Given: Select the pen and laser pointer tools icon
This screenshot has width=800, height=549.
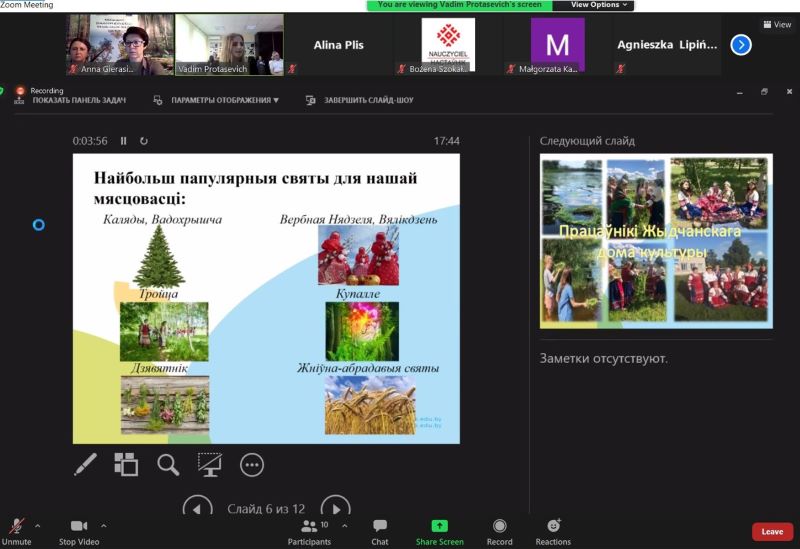Looking at the screenshot, I should click(86, 464).
